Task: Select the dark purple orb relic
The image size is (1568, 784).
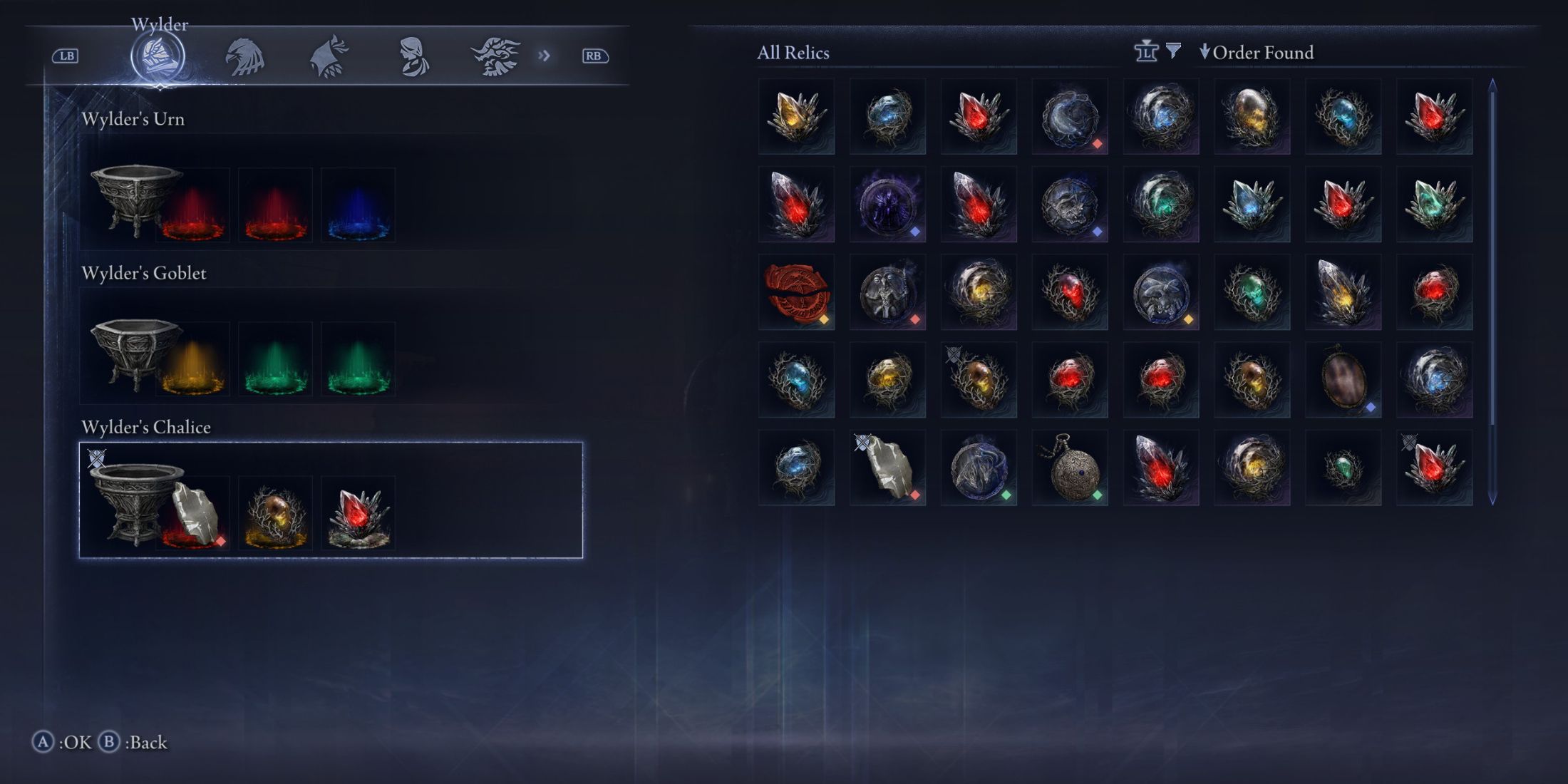Action: click(887, 205)
